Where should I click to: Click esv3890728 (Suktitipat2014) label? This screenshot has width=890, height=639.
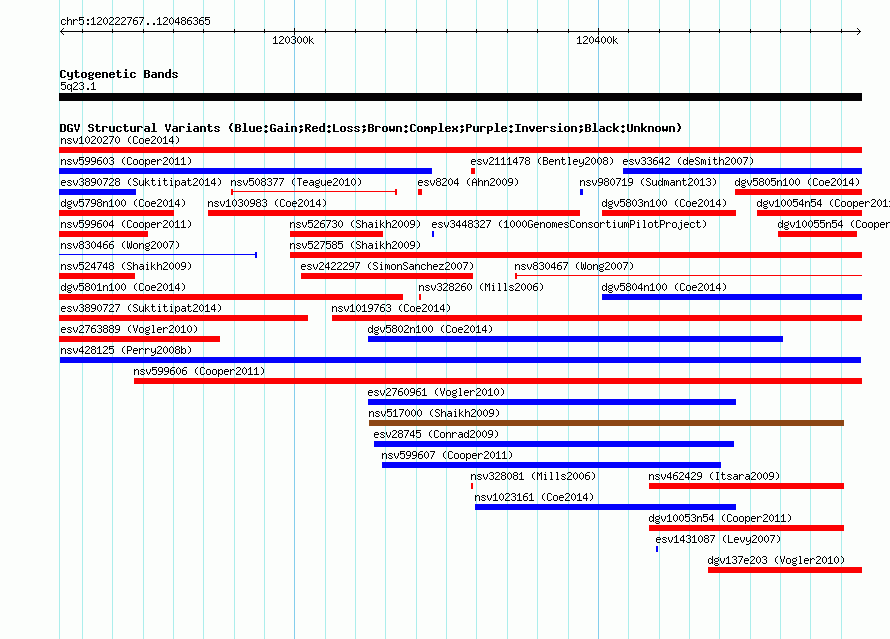click(x=141, y=182)
